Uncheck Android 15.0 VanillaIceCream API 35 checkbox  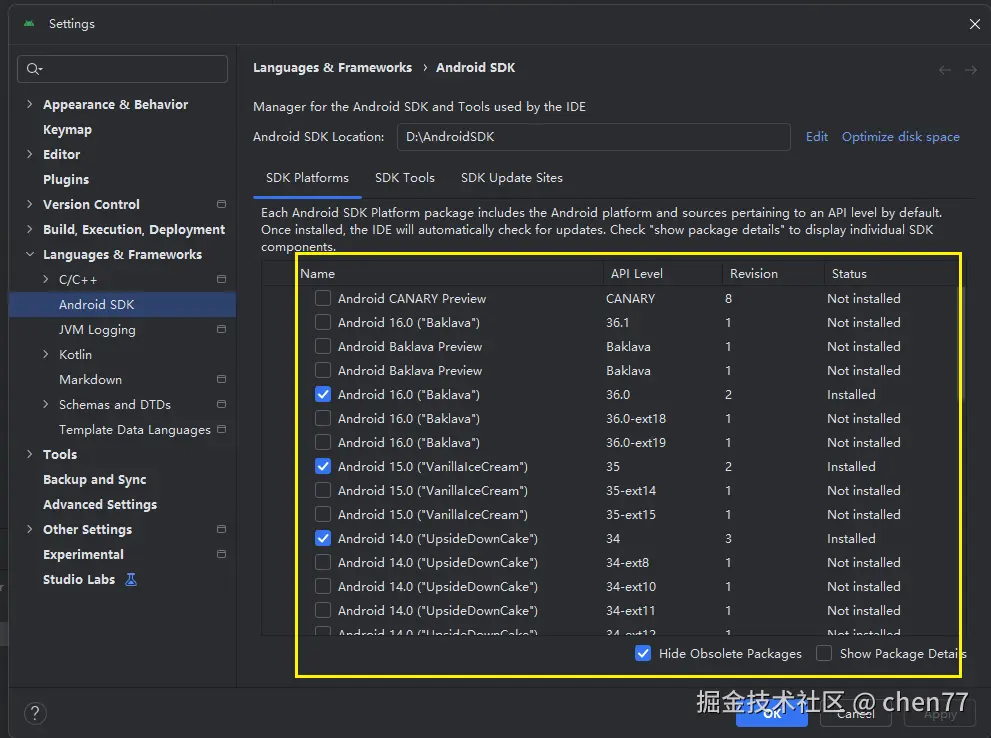[323, 466]
